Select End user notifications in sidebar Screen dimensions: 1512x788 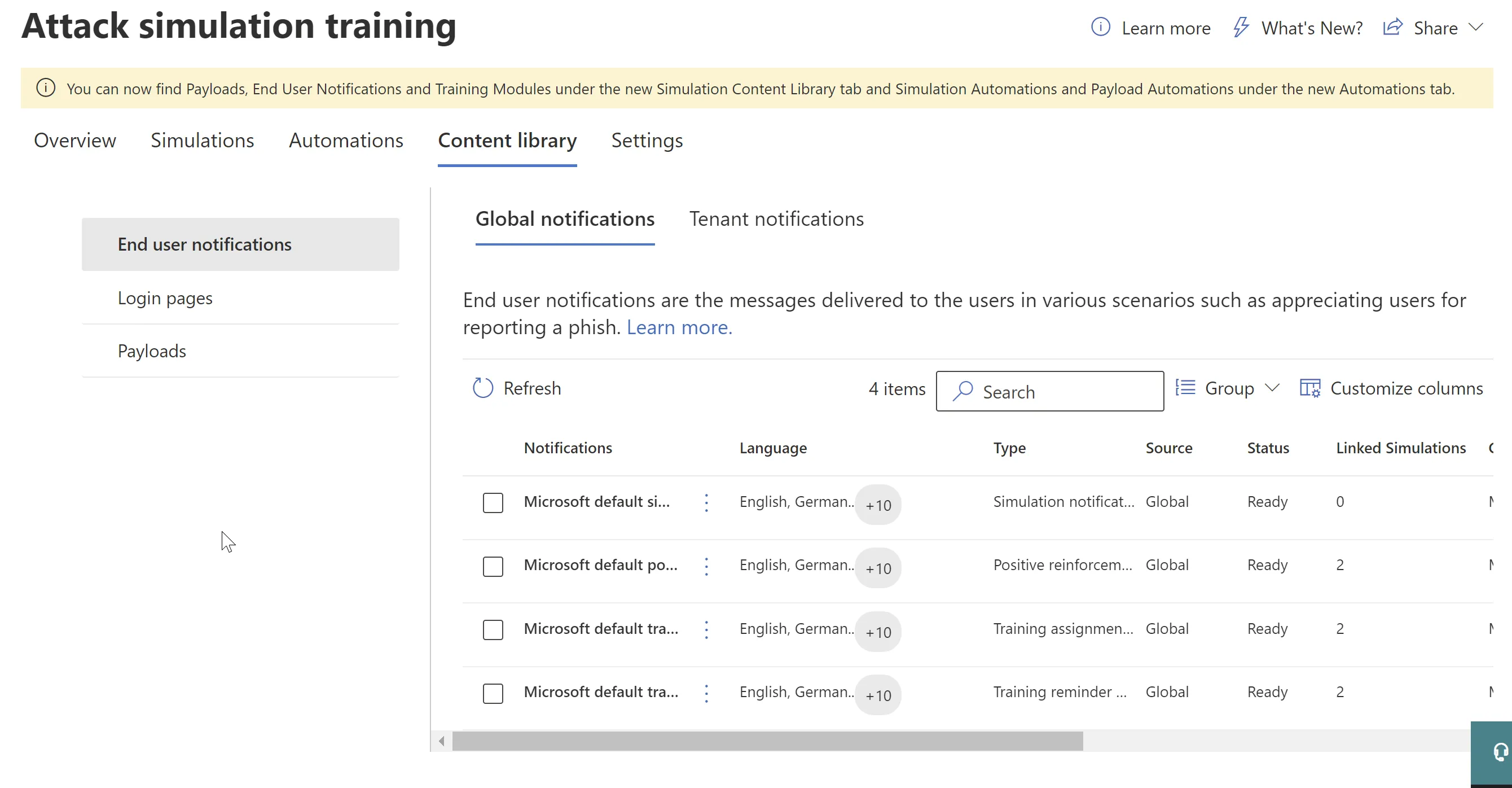pos(241,244)
